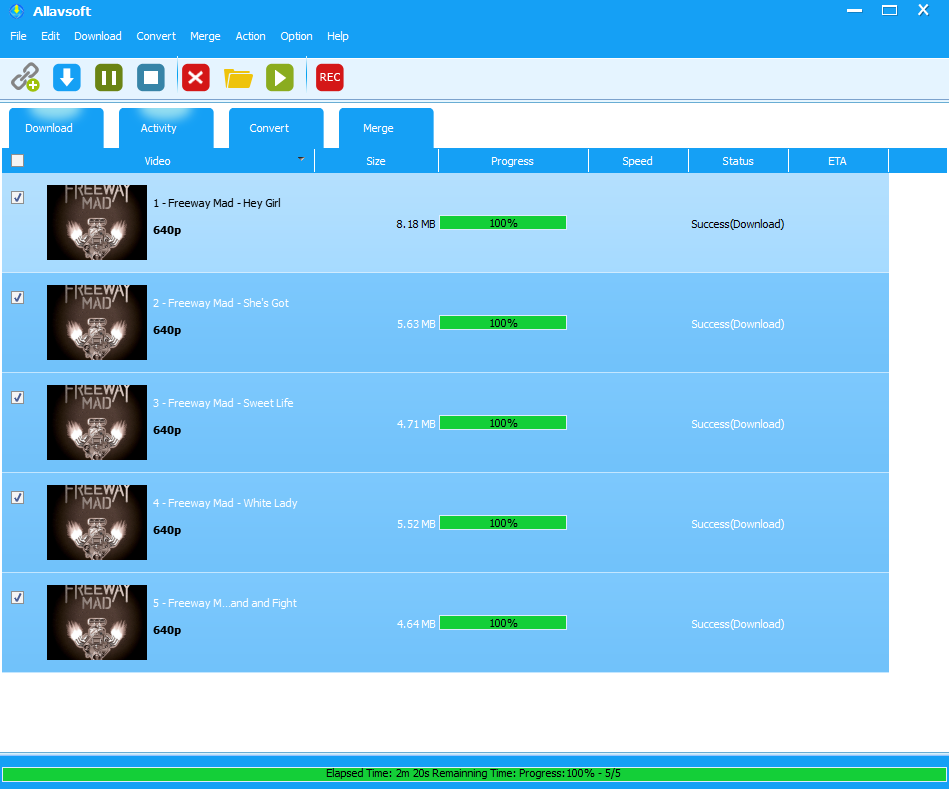Click the overall progress bar at bottom
949x789 pixels.
[x=473, y=773]
